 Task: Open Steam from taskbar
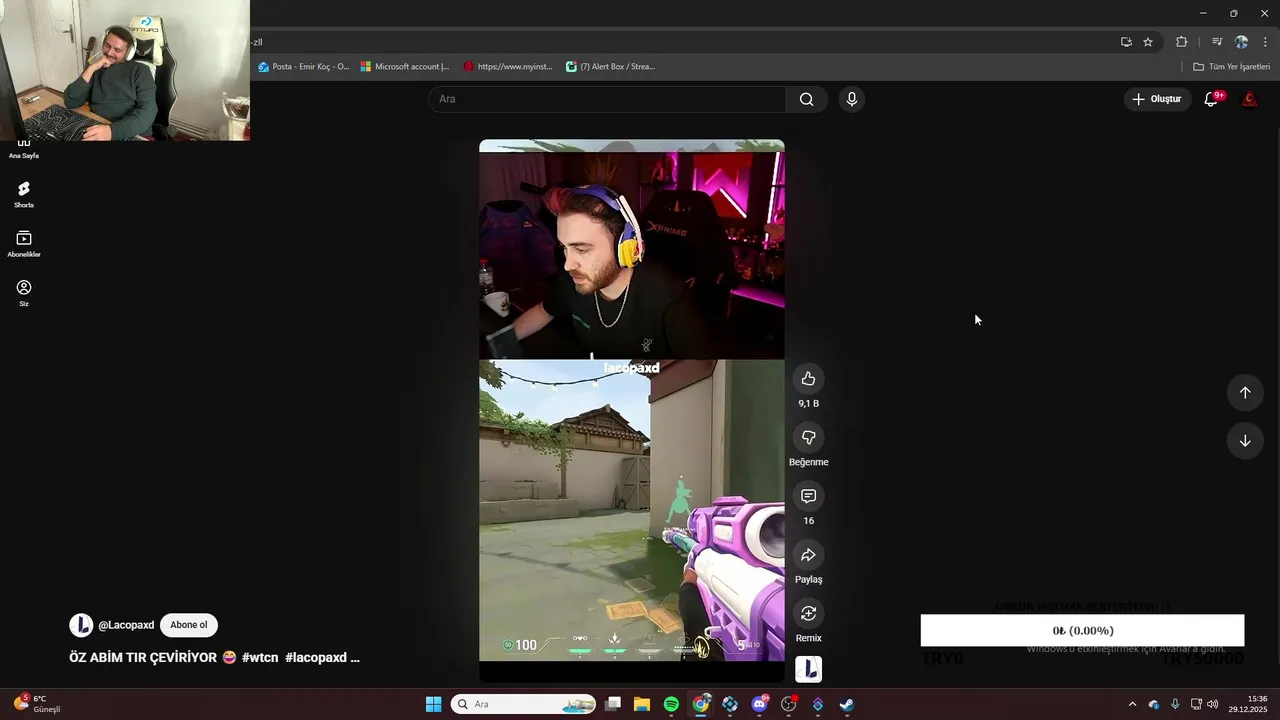pos(846,704)
